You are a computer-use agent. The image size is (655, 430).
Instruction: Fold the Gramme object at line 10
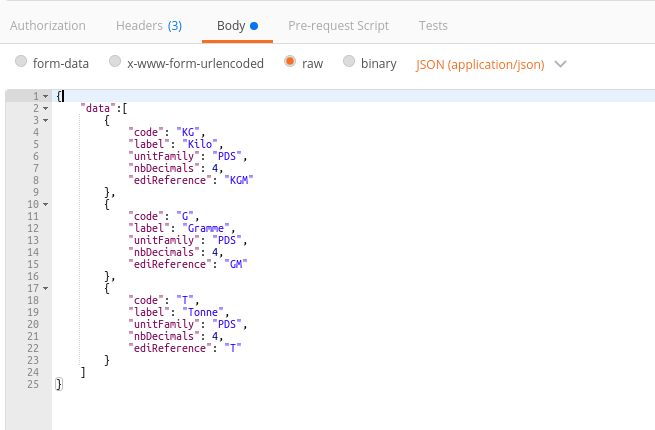pyautogui.click(x=46, y=204)
